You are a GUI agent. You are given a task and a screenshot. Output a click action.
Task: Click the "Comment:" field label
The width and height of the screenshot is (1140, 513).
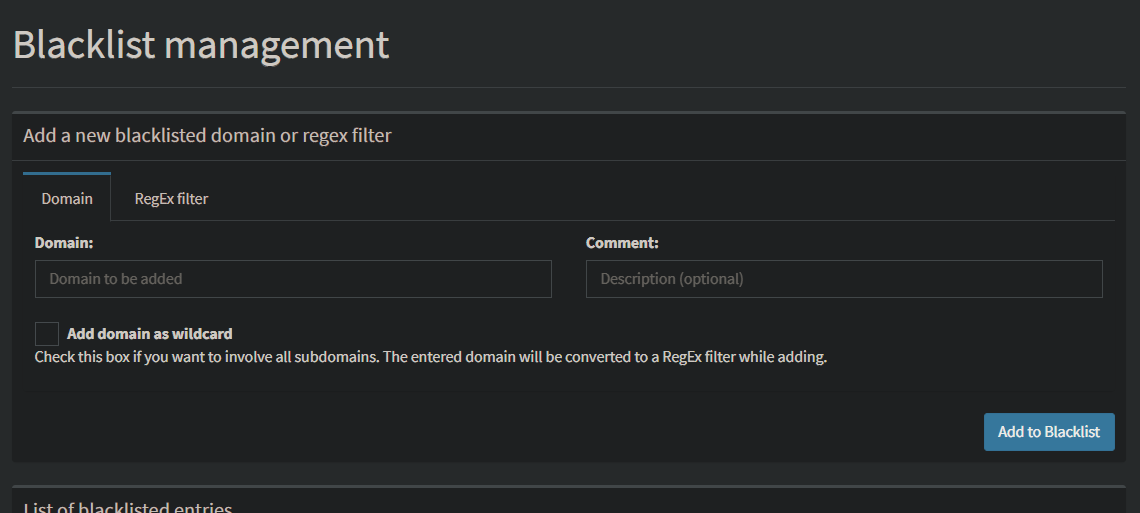click(622, 243)
